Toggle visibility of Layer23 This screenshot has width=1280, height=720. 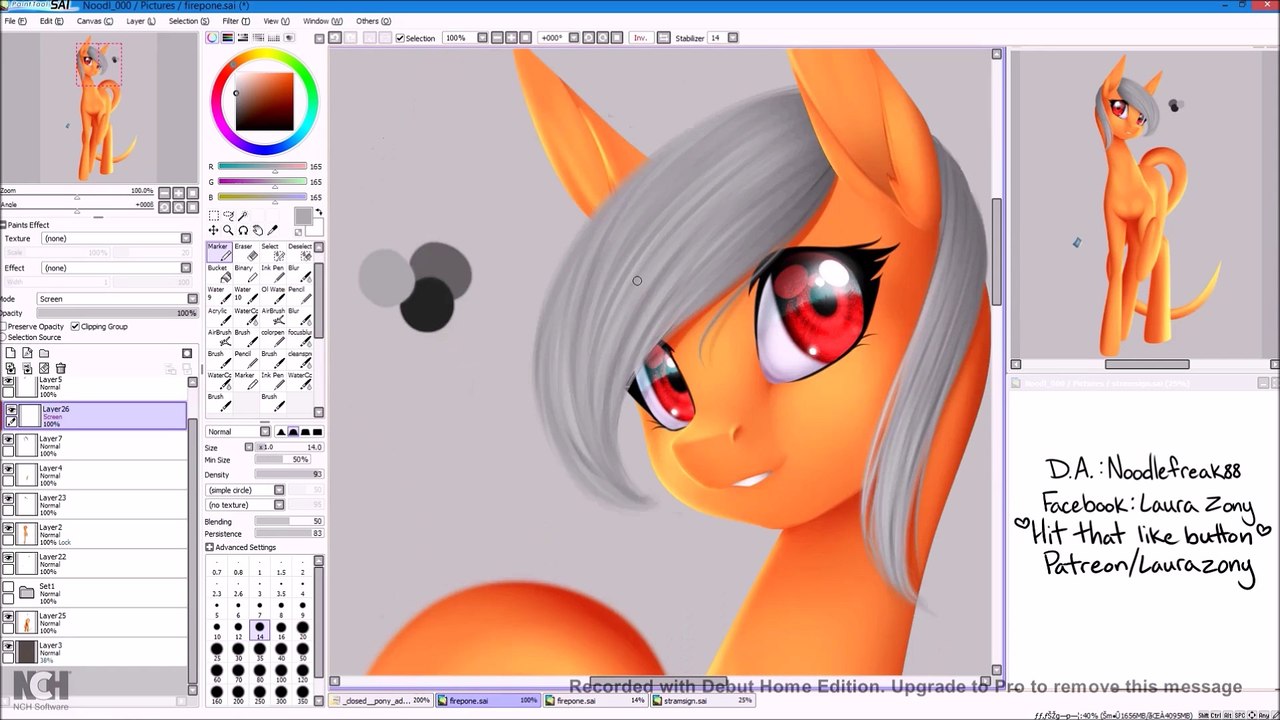pos(9,499)
